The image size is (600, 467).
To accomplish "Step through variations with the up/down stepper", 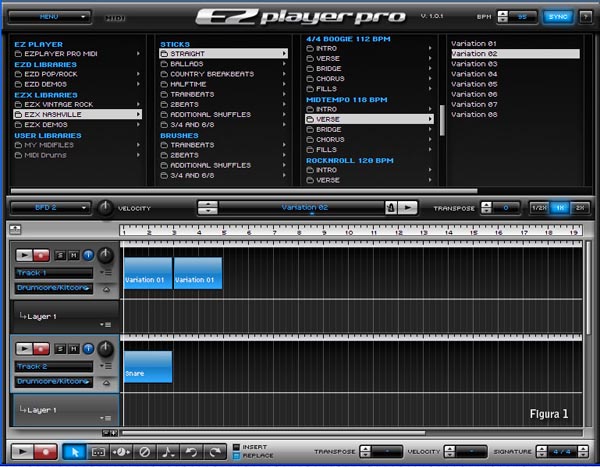I will click(x=208, y=208).
